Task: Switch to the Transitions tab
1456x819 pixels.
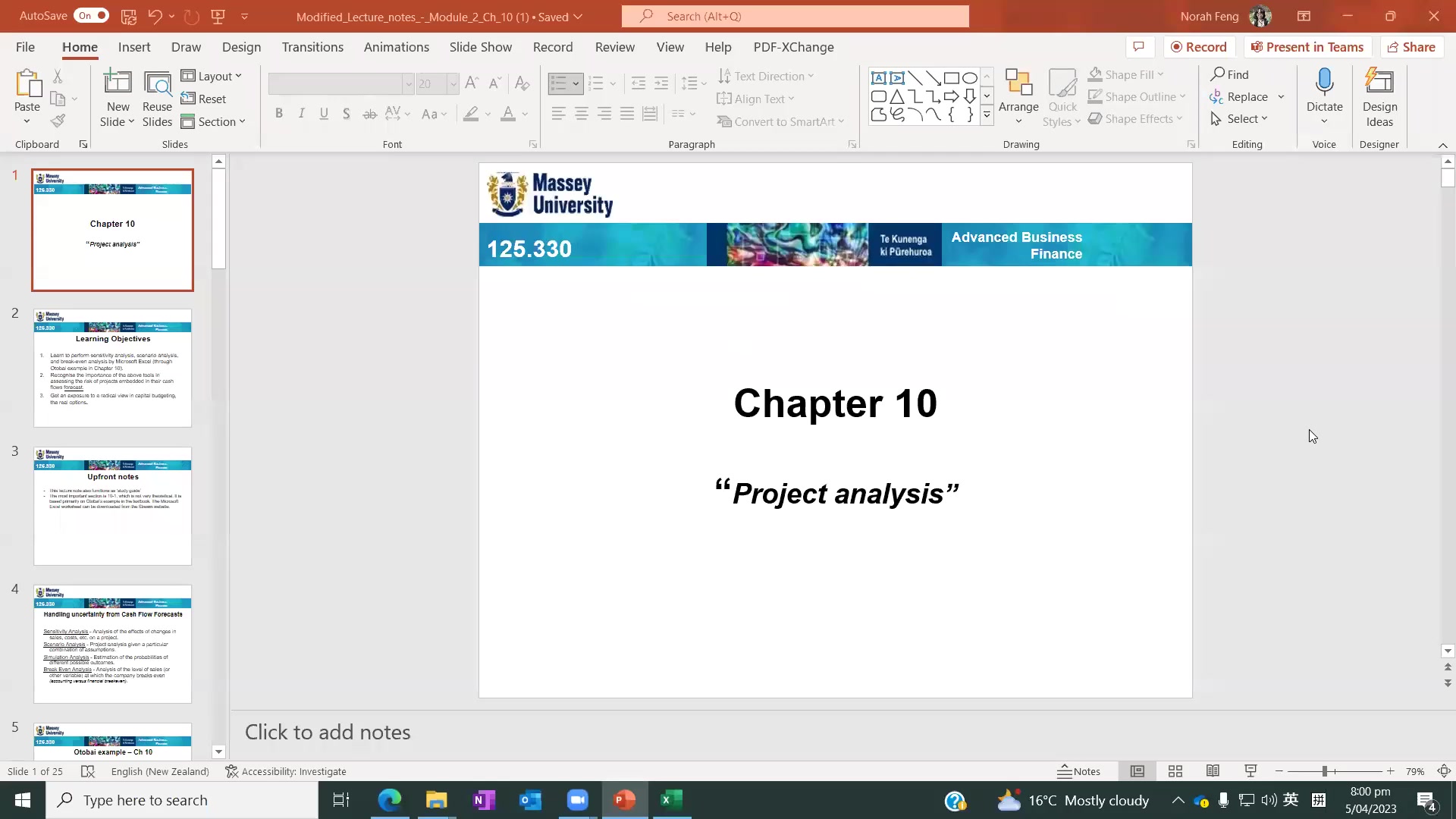Action: click(312, 47)
